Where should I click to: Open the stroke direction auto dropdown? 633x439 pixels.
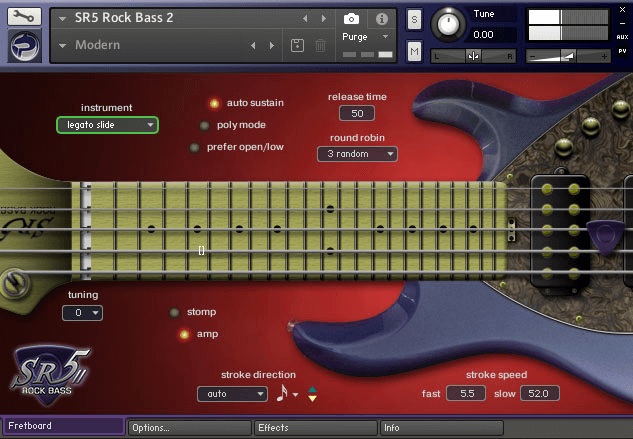point(232,394)
